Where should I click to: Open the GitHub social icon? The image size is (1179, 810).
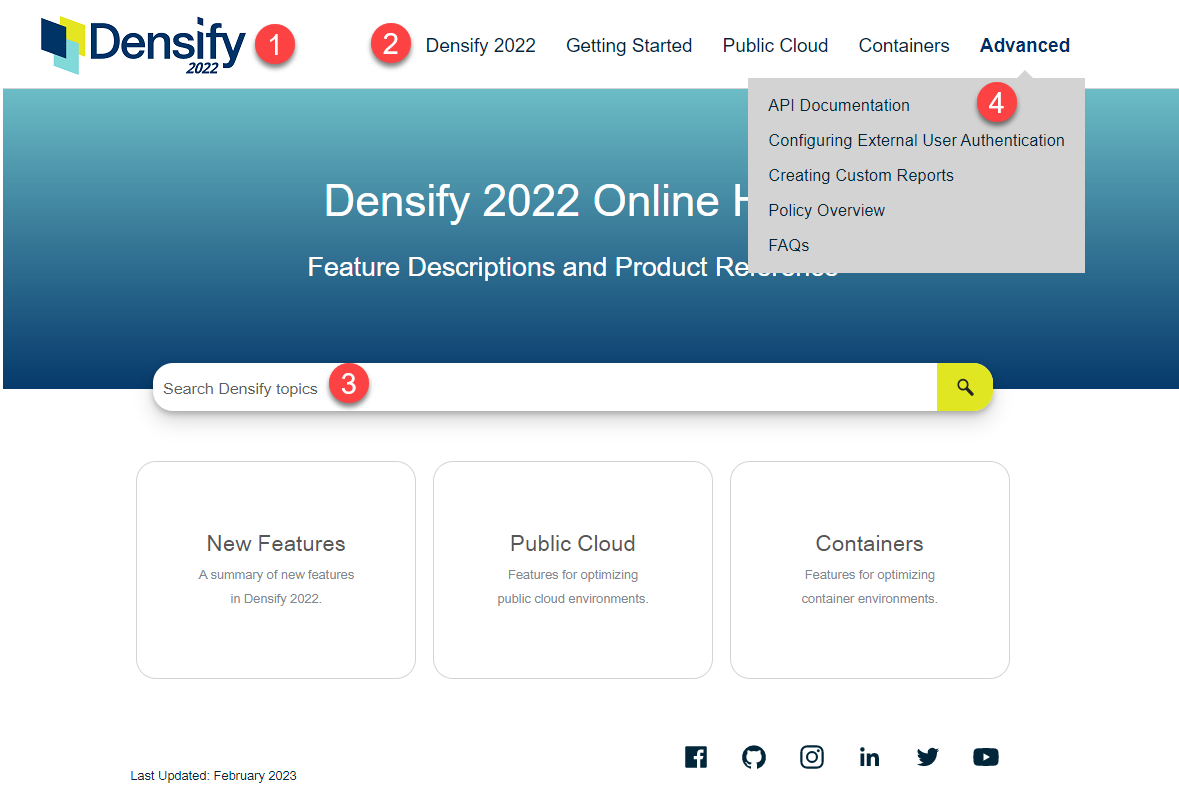[754, 757]
